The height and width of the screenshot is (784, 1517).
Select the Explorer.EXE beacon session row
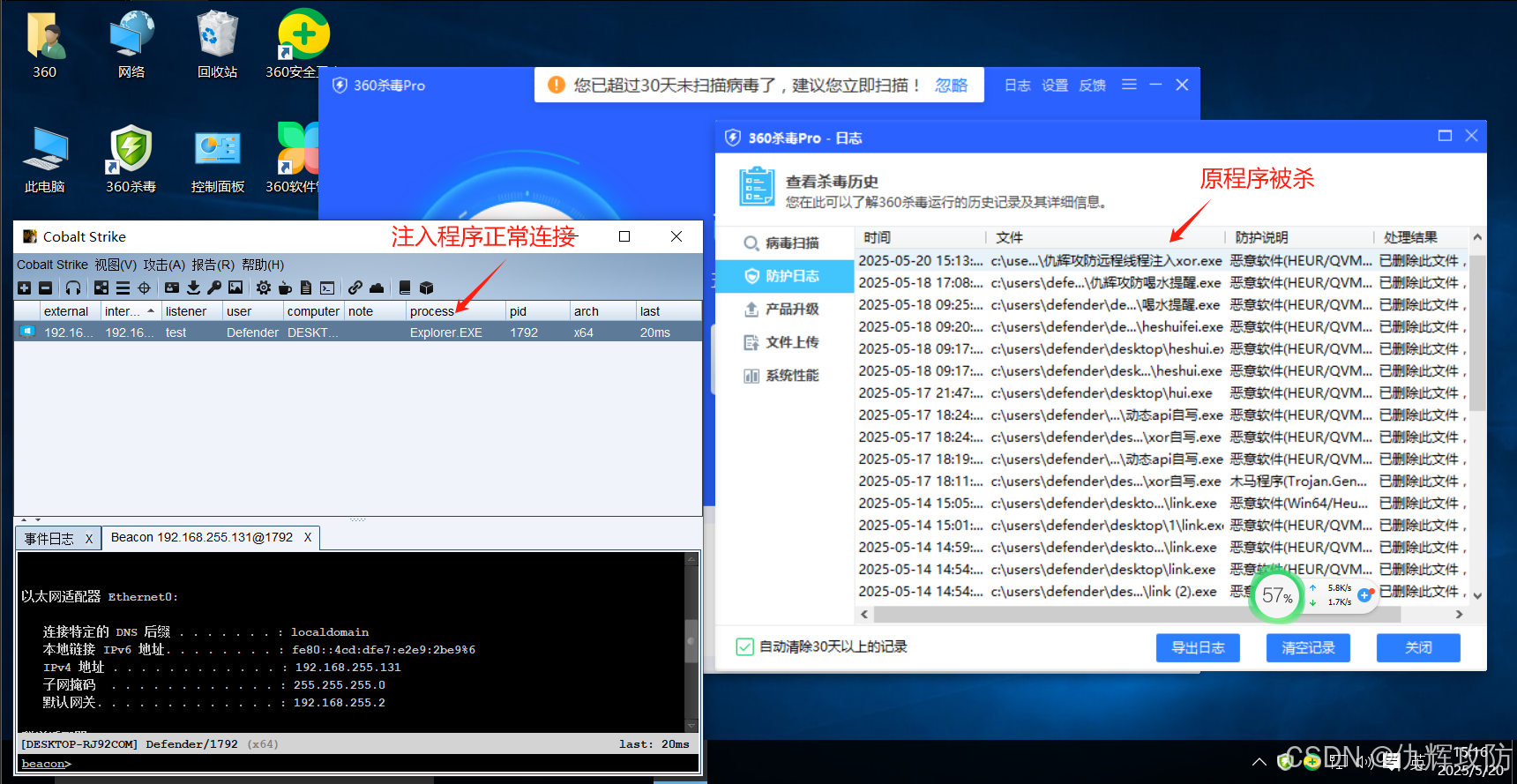[358, 332]
